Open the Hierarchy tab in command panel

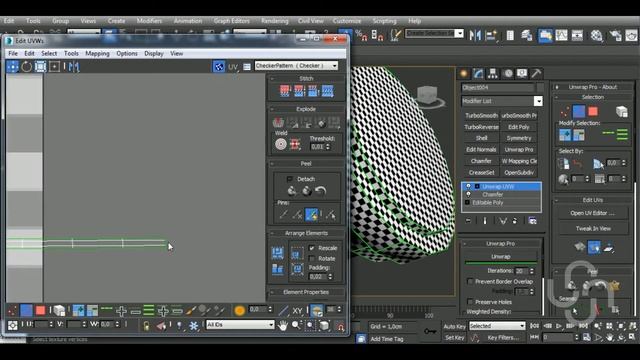[x=493, y=73]
